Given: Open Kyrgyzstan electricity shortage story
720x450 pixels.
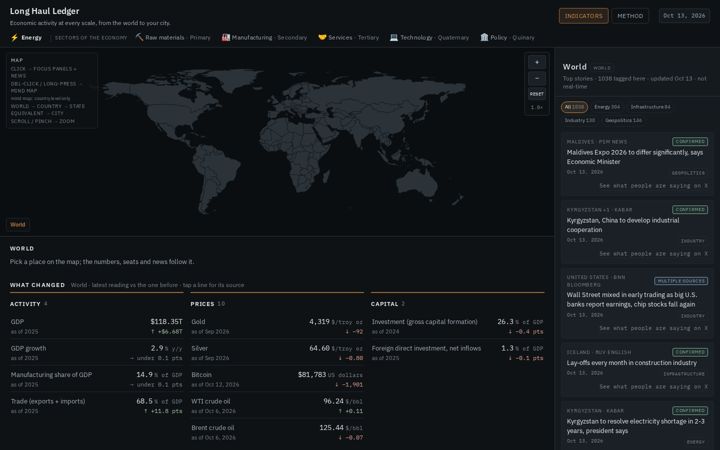Looking at the screenshot, I should 635,426.
